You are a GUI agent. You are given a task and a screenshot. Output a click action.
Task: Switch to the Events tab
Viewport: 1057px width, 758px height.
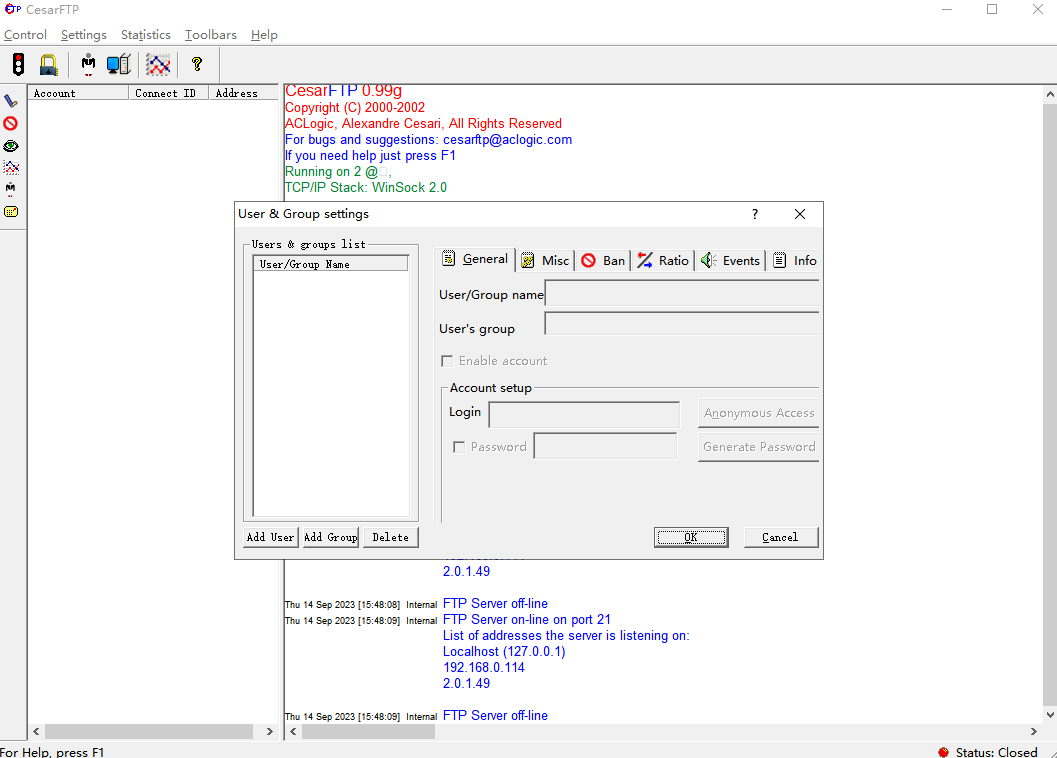pyautogui.click(x=731, y=260)
